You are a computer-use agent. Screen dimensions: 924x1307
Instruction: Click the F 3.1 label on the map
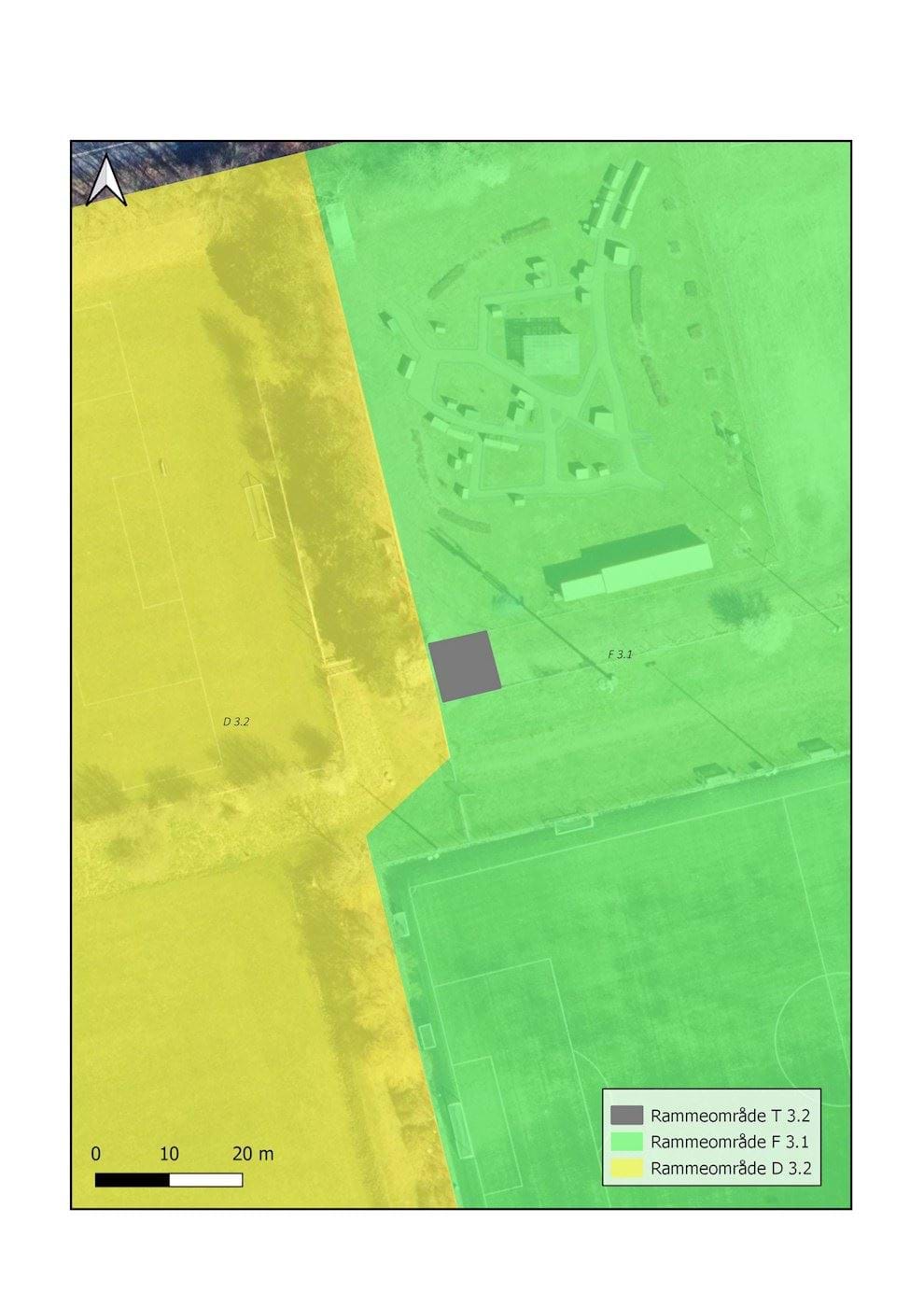tap(622, 654)
